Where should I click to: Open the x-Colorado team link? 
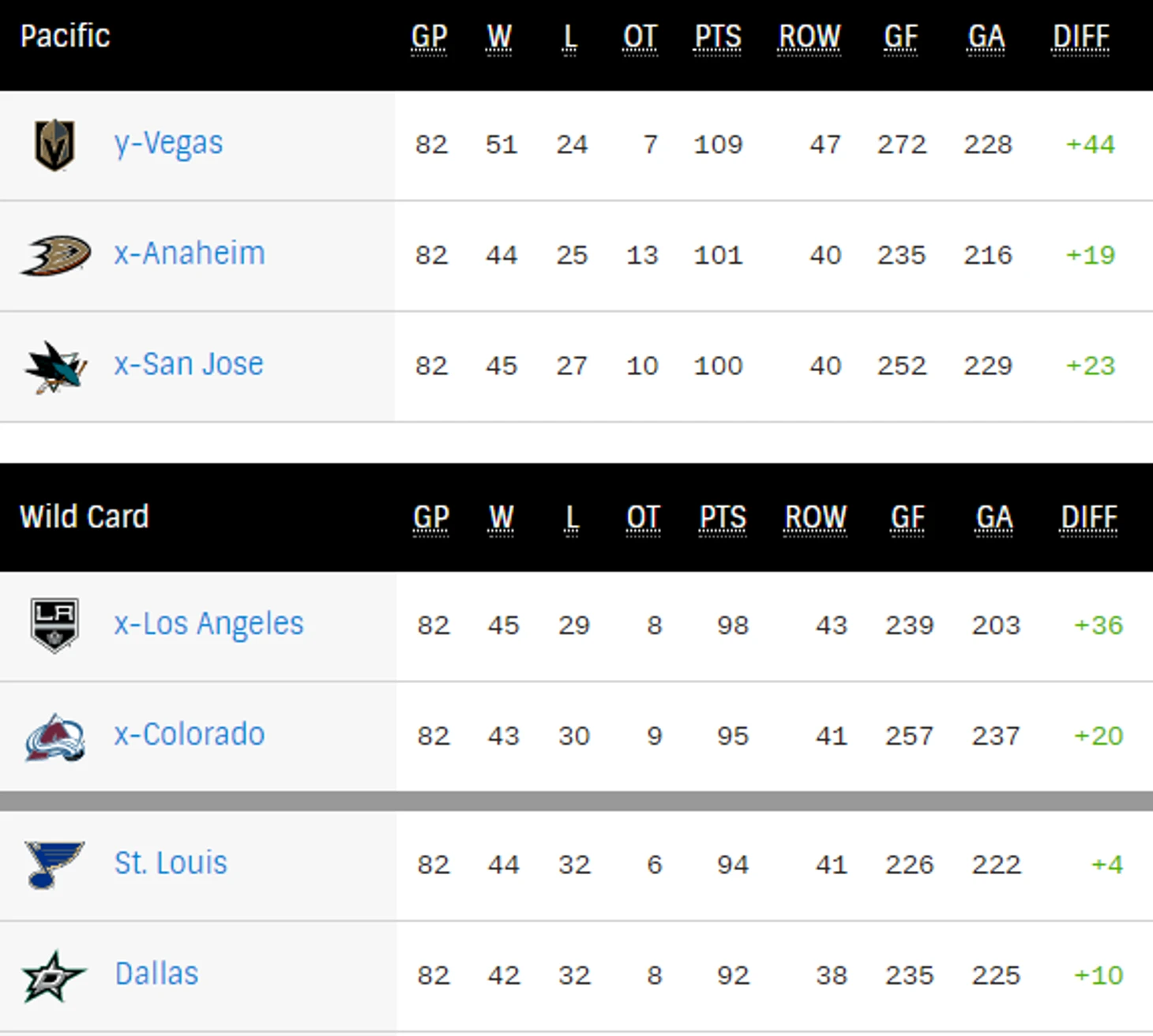[x=190, y=734]
